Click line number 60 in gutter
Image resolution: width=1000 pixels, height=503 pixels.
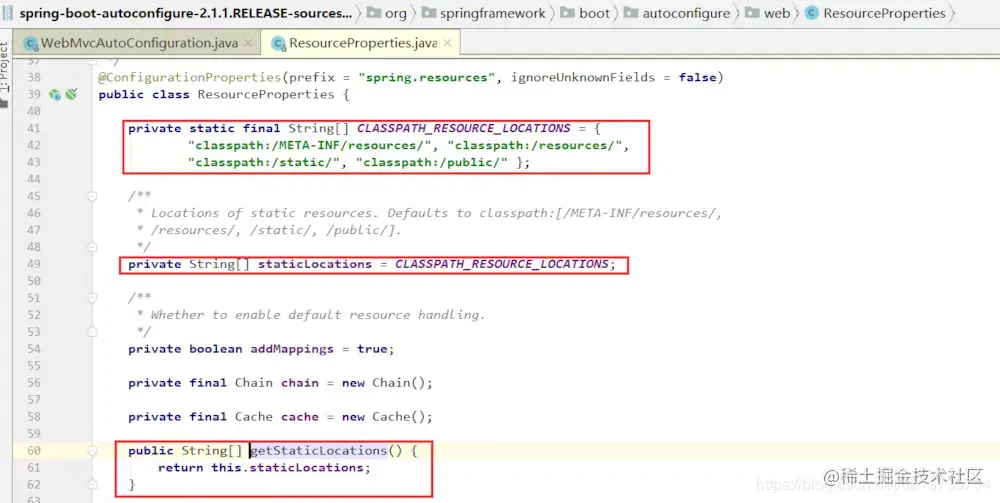33,451
